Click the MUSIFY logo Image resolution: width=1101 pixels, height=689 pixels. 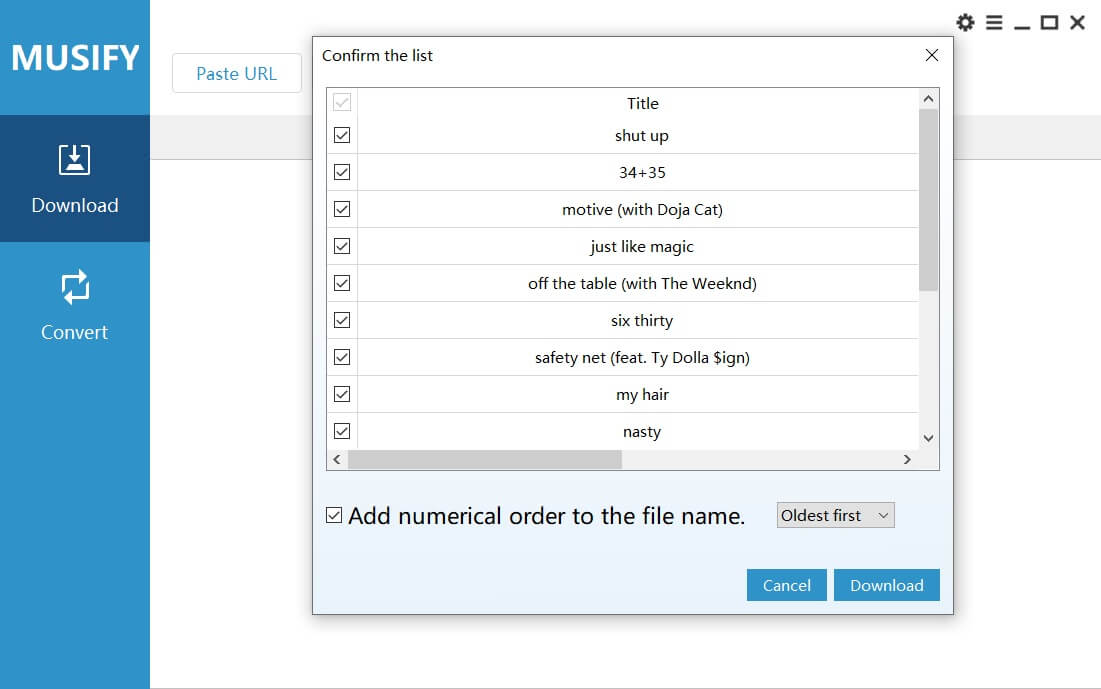tap(75, 58)
